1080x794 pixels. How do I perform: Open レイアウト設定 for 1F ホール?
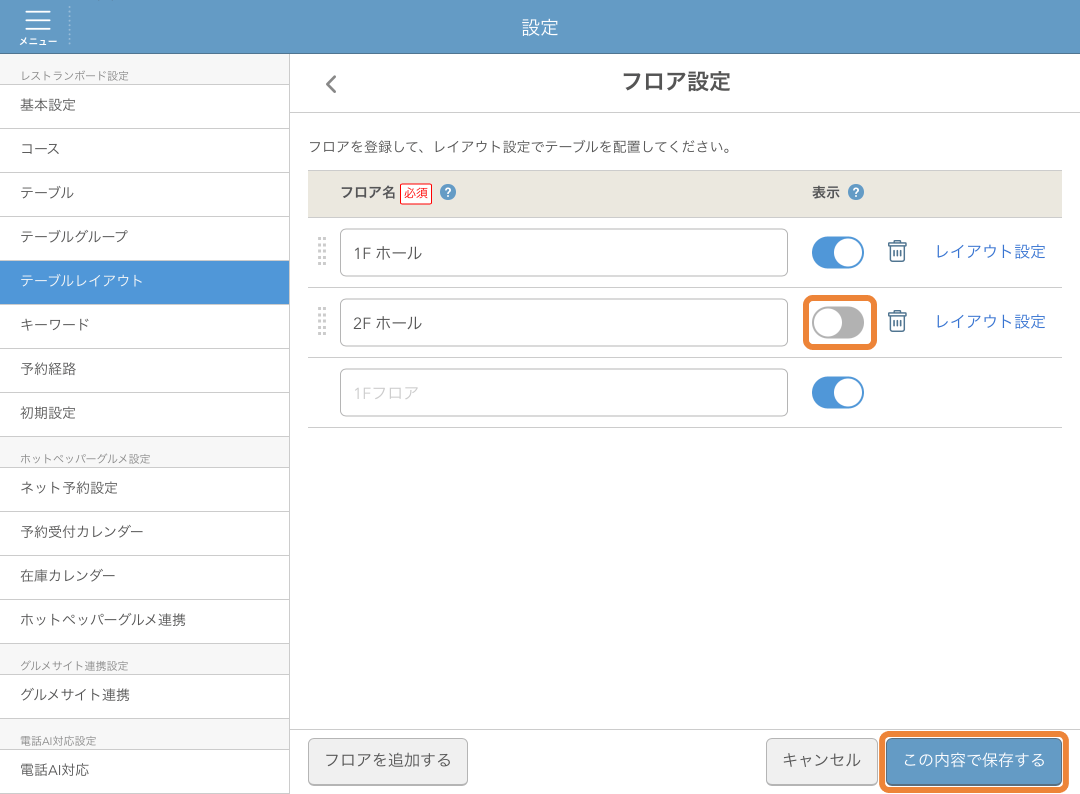(x=990, y=252)
